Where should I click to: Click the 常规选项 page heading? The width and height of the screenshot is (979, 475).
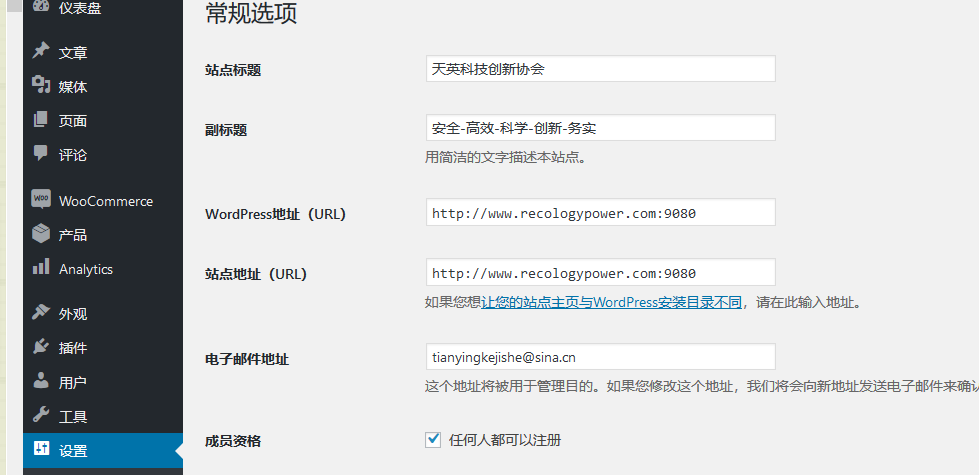tap(251, 14)
